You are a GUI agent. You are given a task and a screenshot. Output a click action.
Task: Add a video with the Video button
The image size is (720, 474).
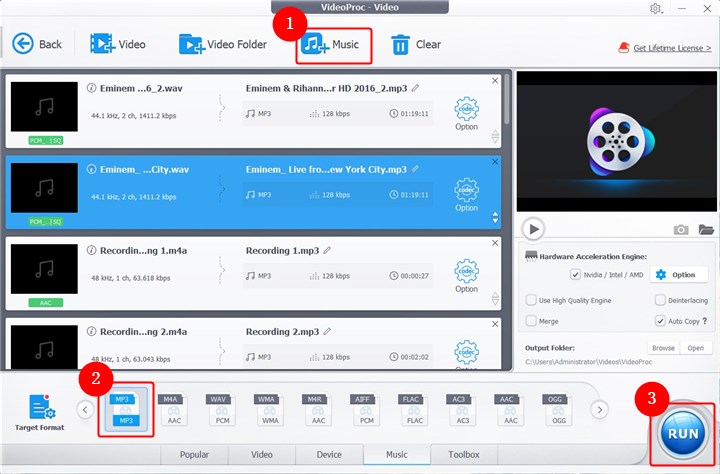click(x=118, y=44)
